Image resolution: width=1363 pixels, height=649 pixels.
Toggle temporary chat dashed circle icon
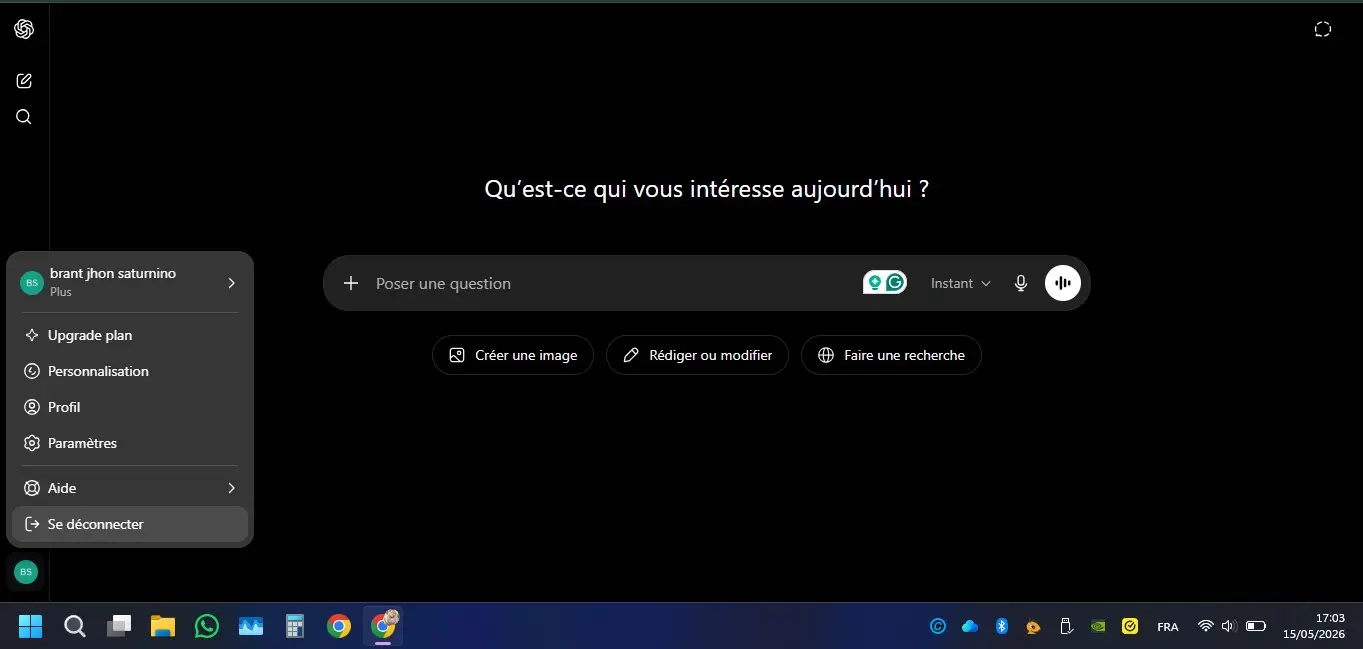[1323, 29]
